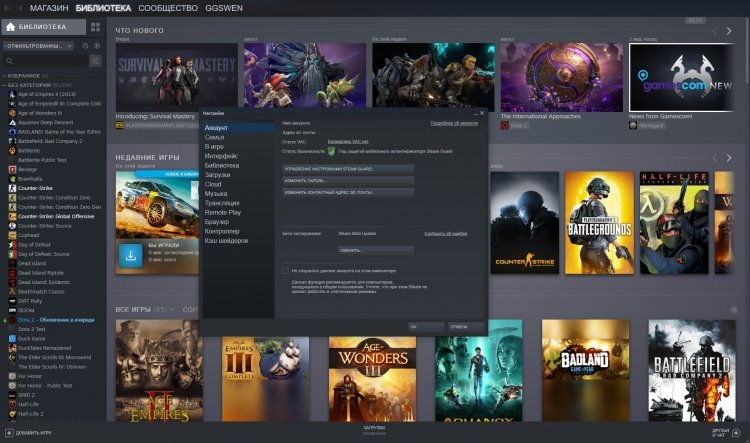Collapse the БЕЗ КАТЕГОРИИ category
This screenshot has height=443, width=750.
click(4, 85)
